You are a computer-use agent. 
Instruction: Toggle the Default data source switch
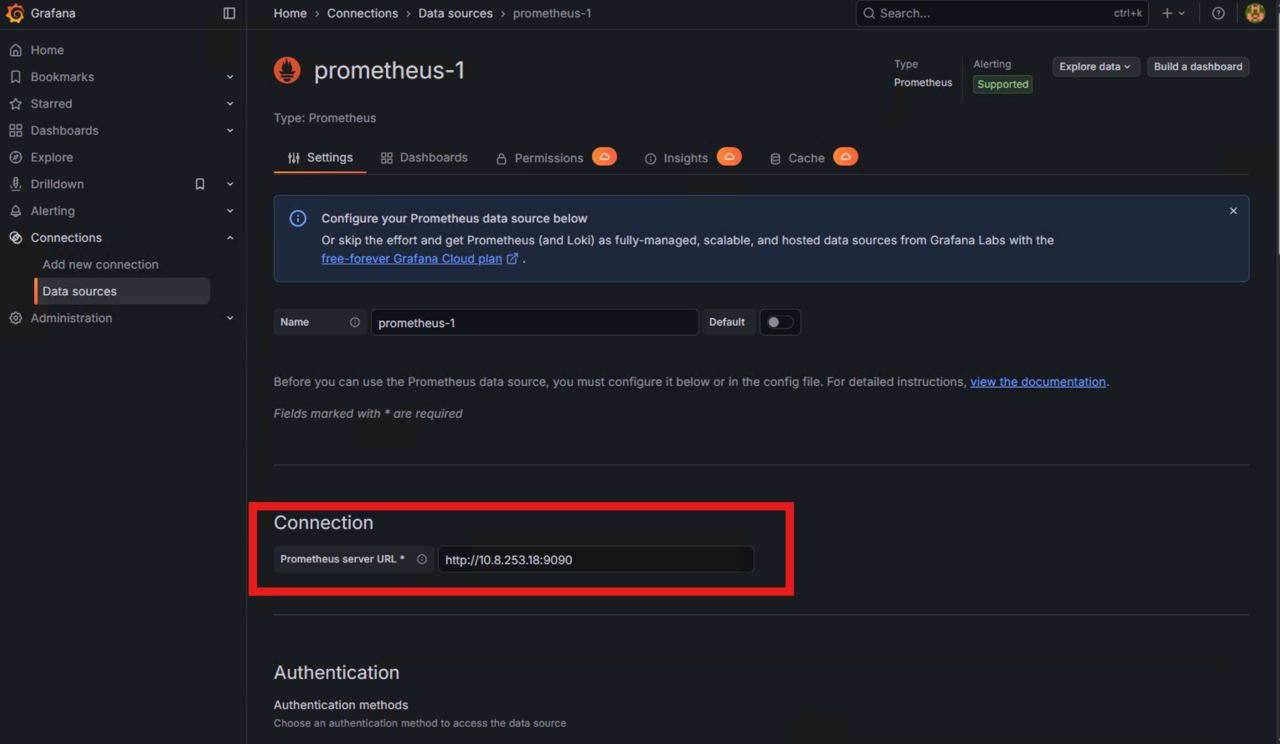(x=780, y=322)
